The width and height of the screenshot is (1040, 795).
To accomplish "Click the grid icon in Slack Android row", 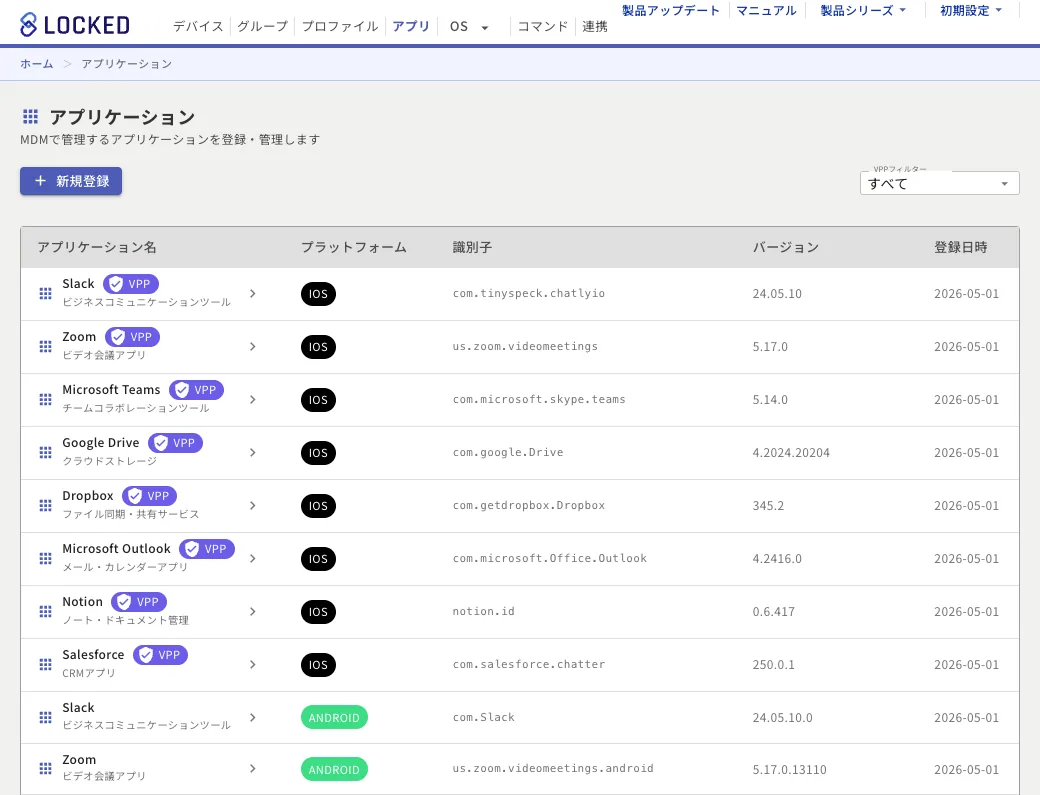I will coord(45,717).
